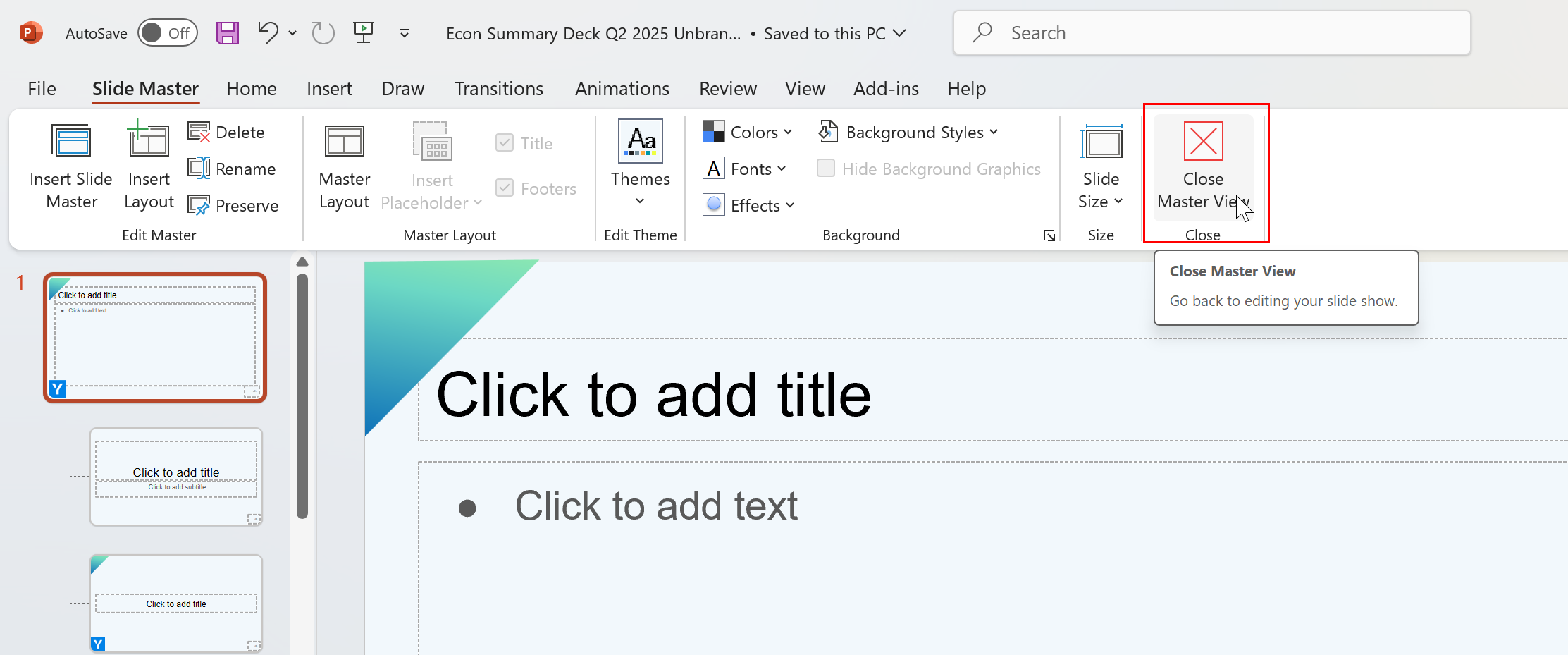Toggle the Footers checkbox
1568x655 pixels.
[x=505, y=188]
